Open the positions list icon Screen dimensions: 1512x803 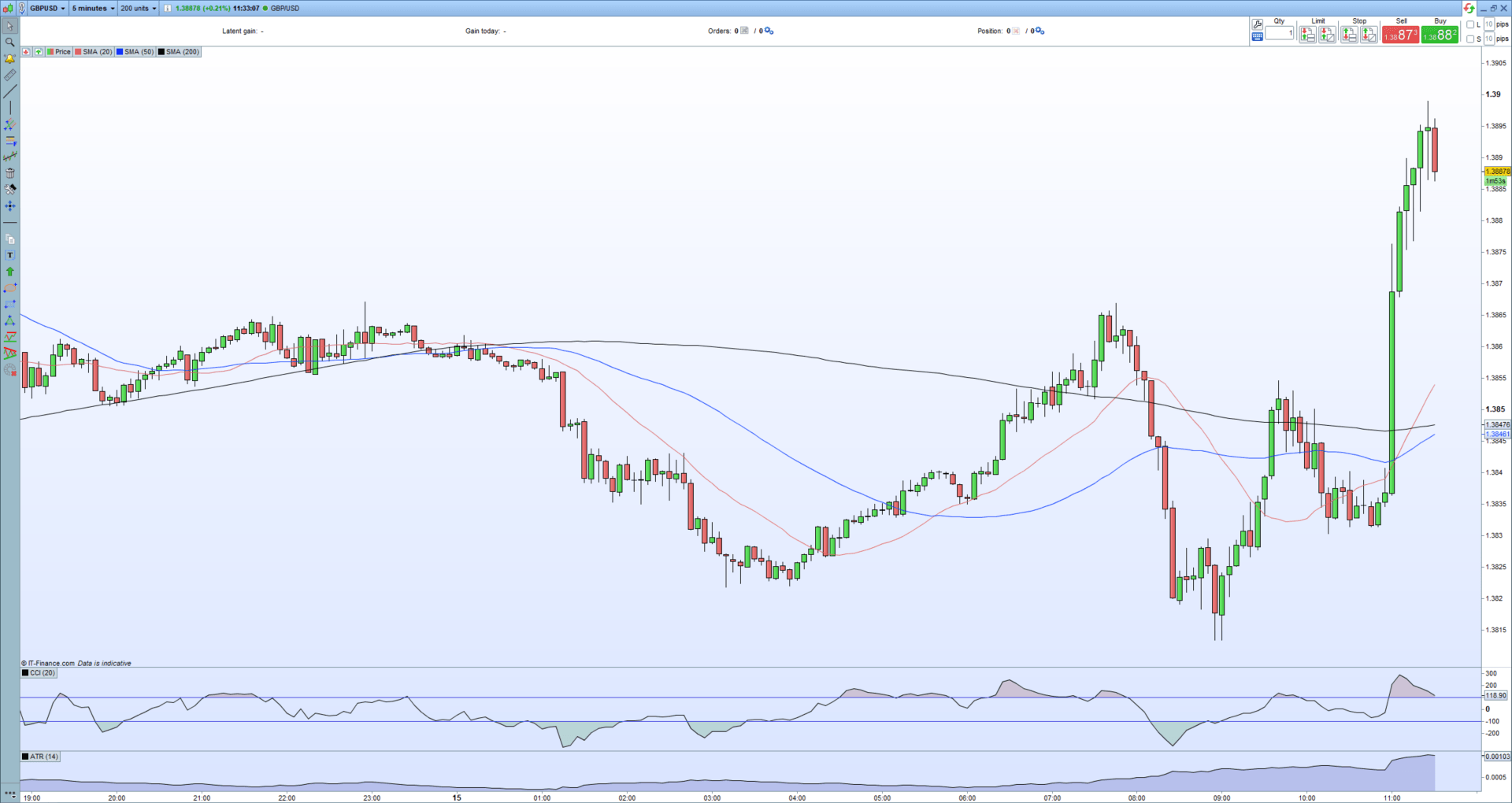tap(1016, 31)
